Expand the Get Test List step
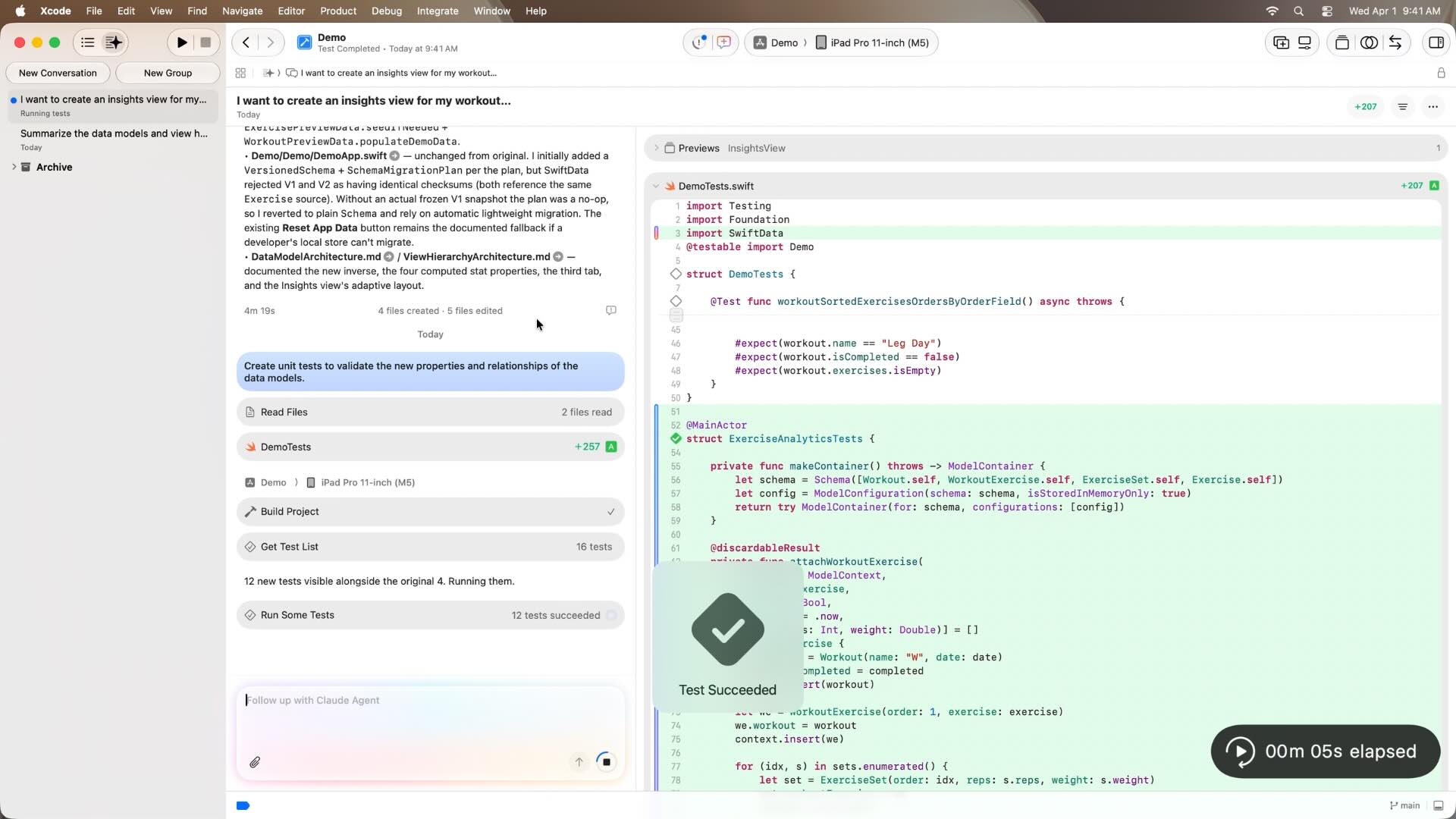Screen dimensions: 1456x819 click(430, 547)
